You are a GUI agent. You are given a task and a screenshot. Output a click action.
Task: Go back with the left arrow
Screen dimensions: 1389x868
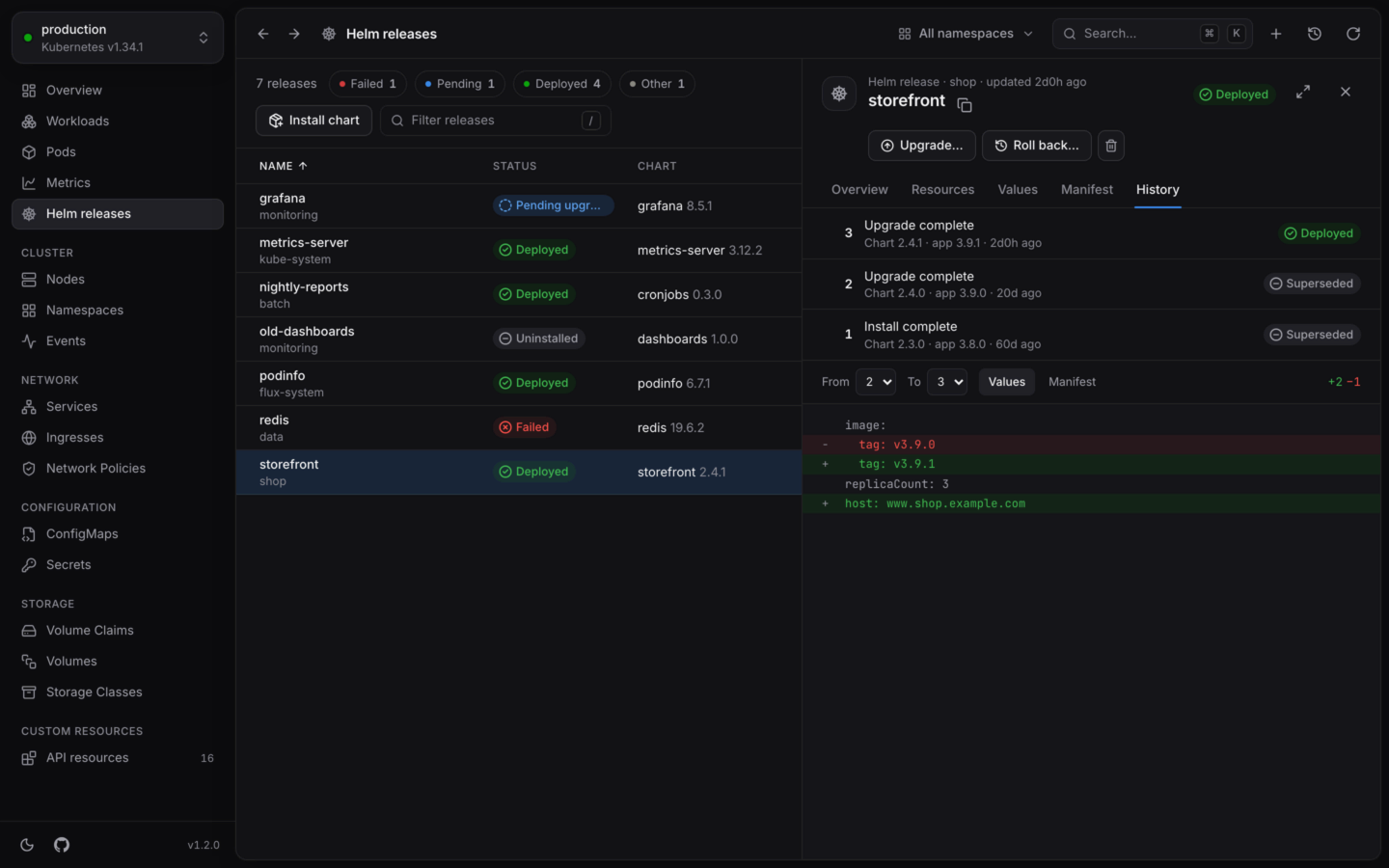pos(263,34)
